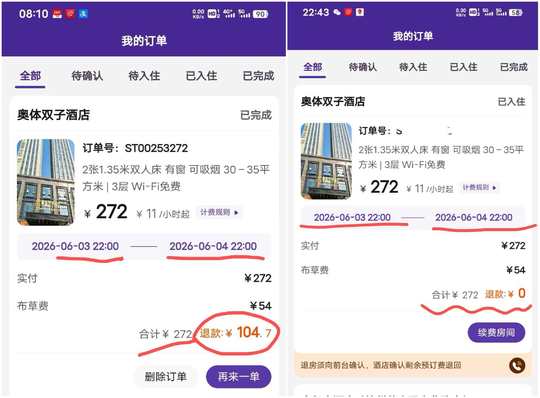Tap the WeChat notification icon beside 22:43
The height and width of the screenshot is (398, 540).
click(x=337, y=12)
